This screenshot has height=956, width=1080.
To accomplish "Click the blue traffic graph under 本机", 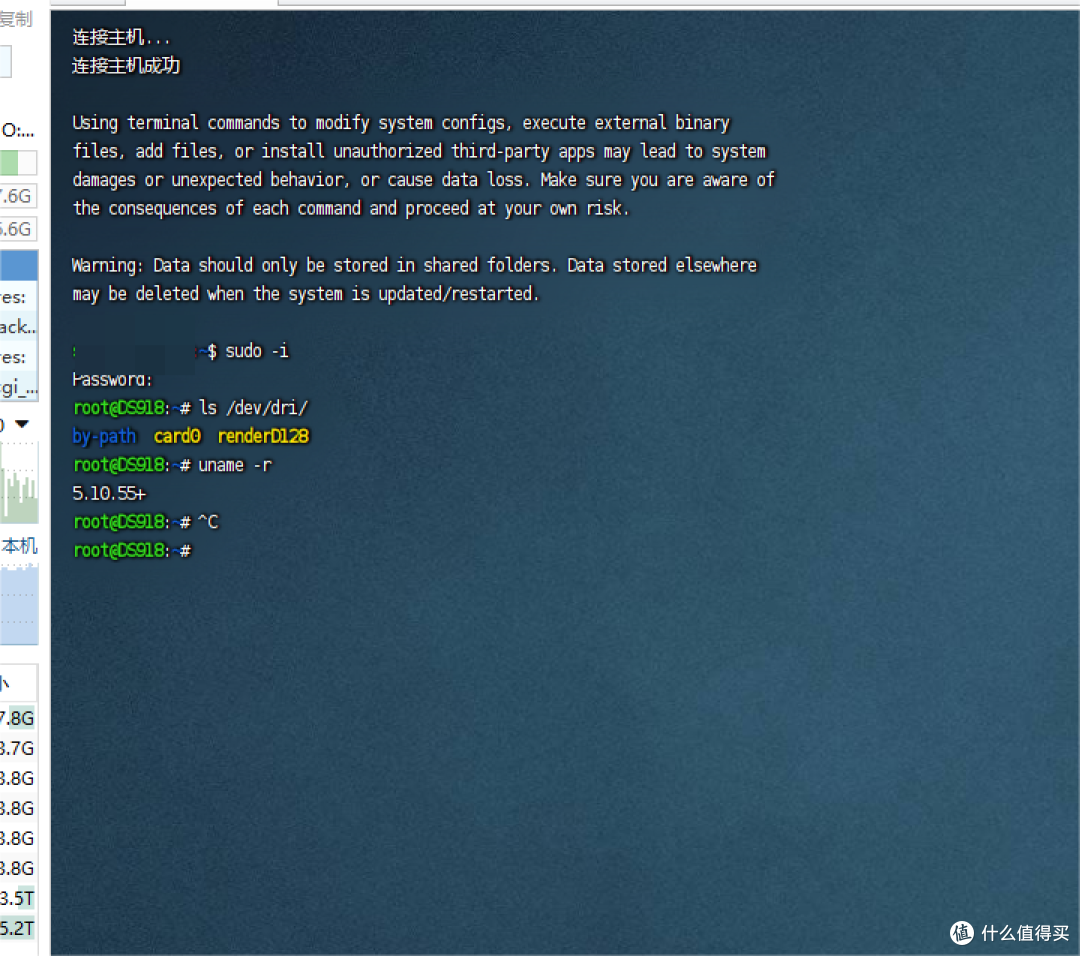I will (x=19, y=604).
